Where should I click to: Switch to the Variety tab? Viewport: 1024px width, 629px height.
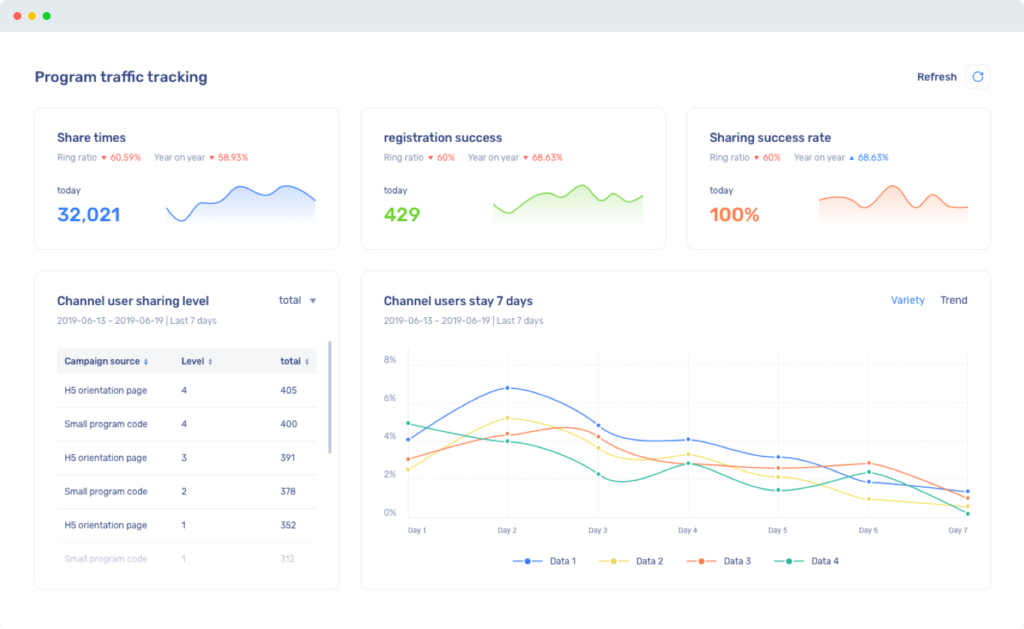coord(907,300)
